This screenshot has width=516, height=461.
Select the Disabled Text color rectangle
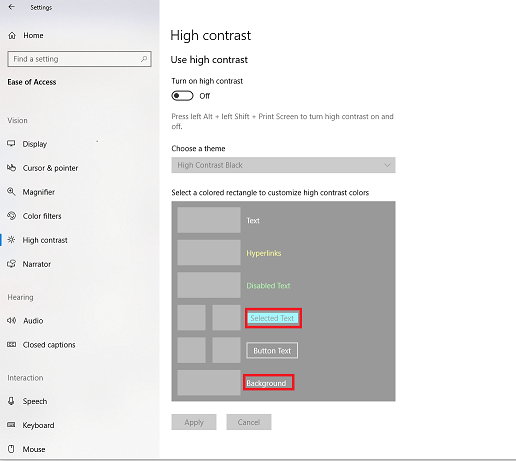[x=209, y=285]
